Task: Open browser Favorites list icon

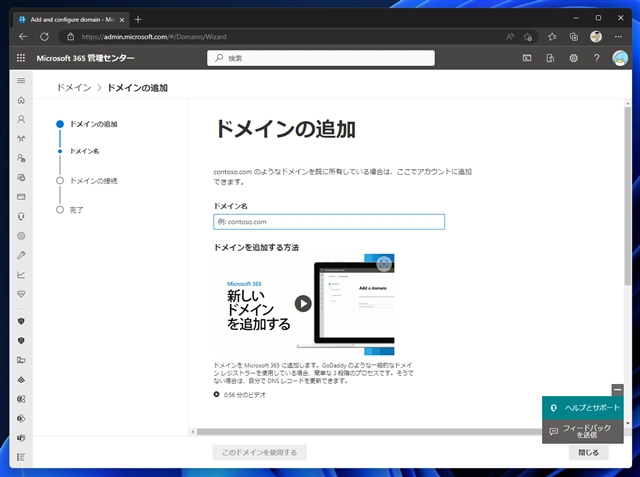Action: [x=552, y=37]
